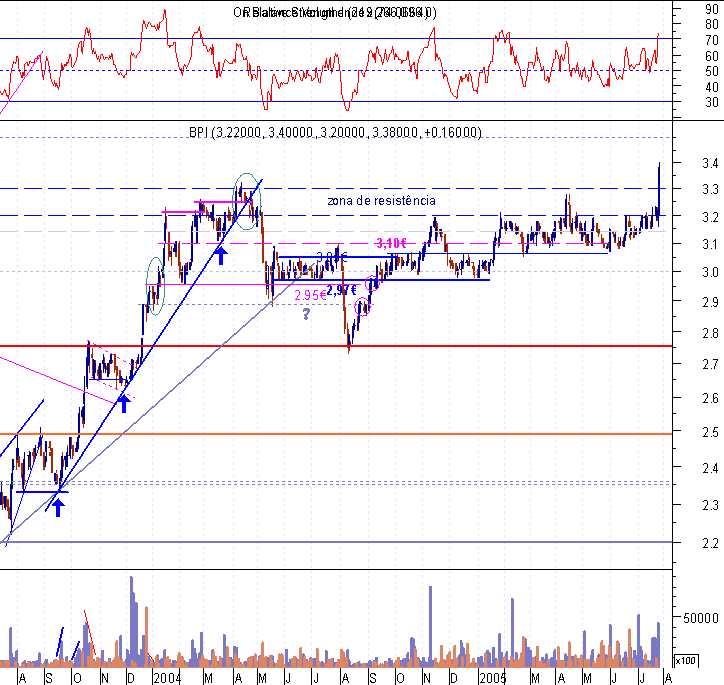The width and height of the screenshot is (724, 685).
Task: Click the 3.3 price axis label
Action: coord(710,189)
